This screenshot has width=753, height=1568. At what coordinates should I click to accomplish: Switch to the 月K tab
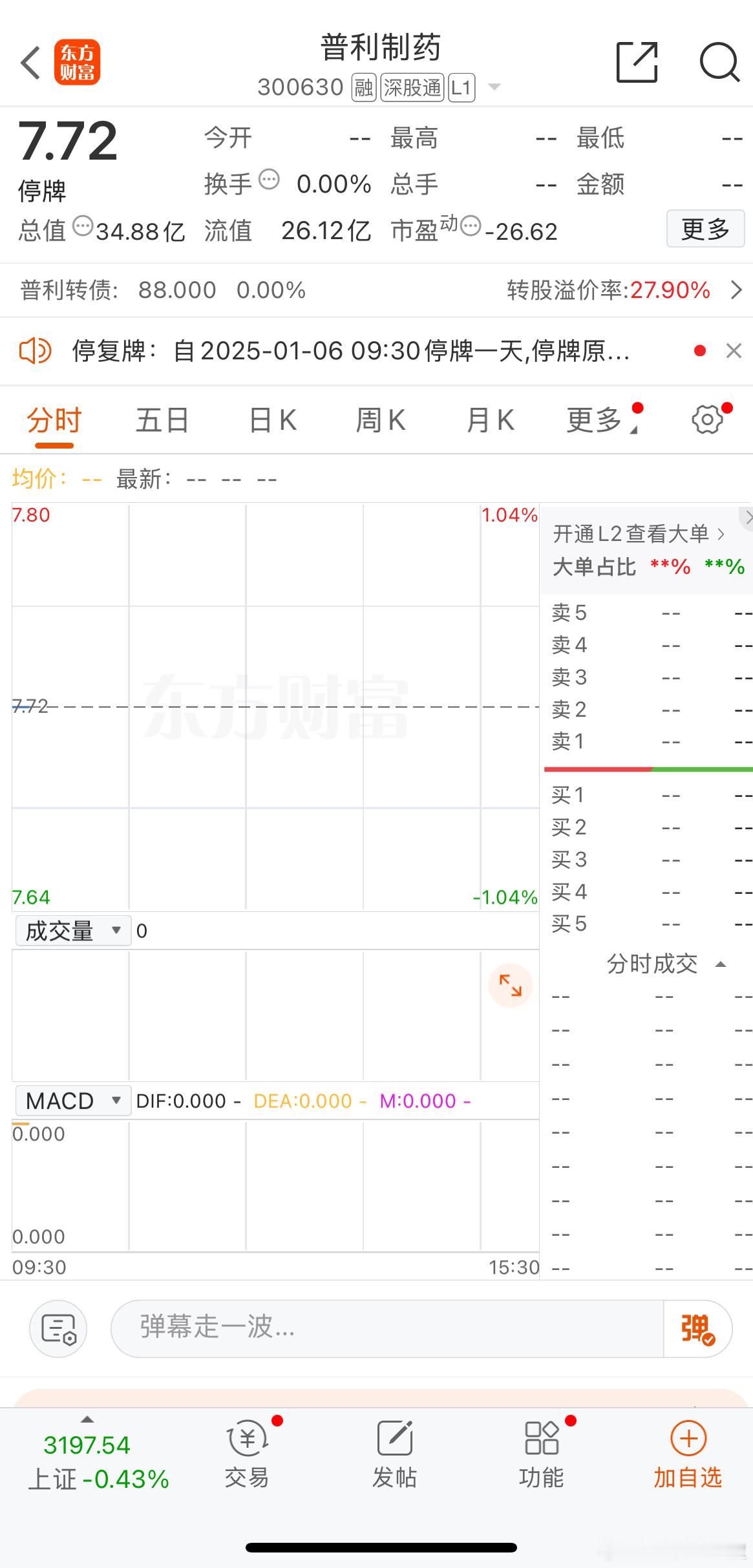pos(491,421)
